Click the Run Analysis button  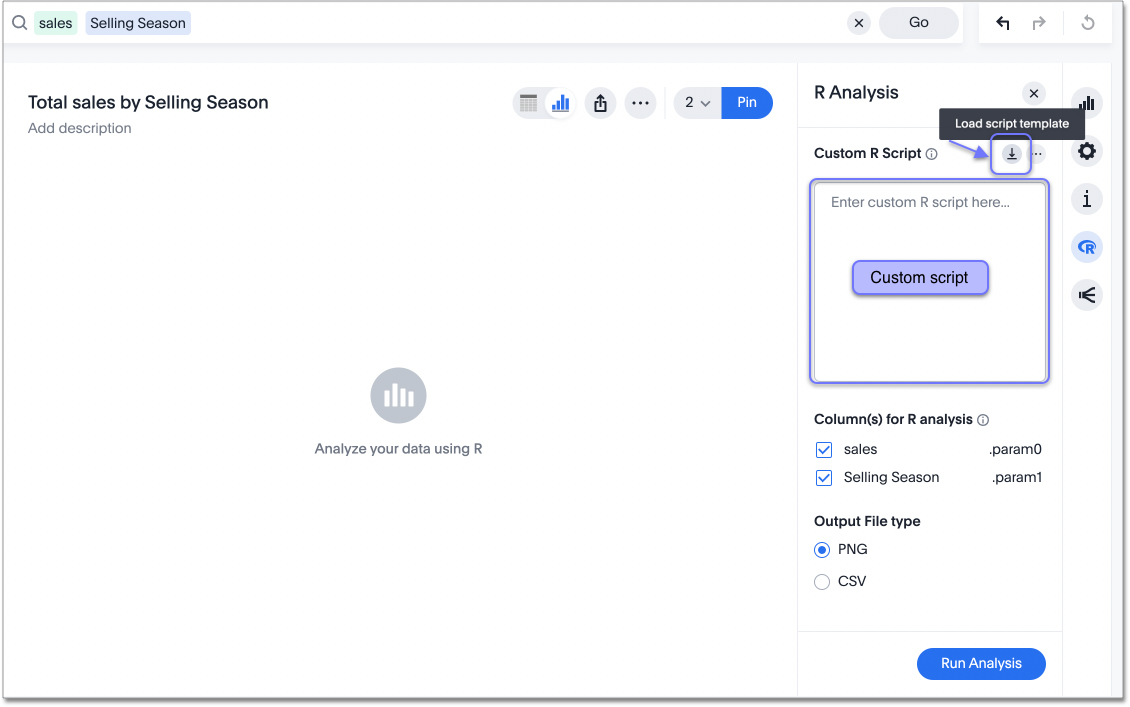(x=981, y=663)
